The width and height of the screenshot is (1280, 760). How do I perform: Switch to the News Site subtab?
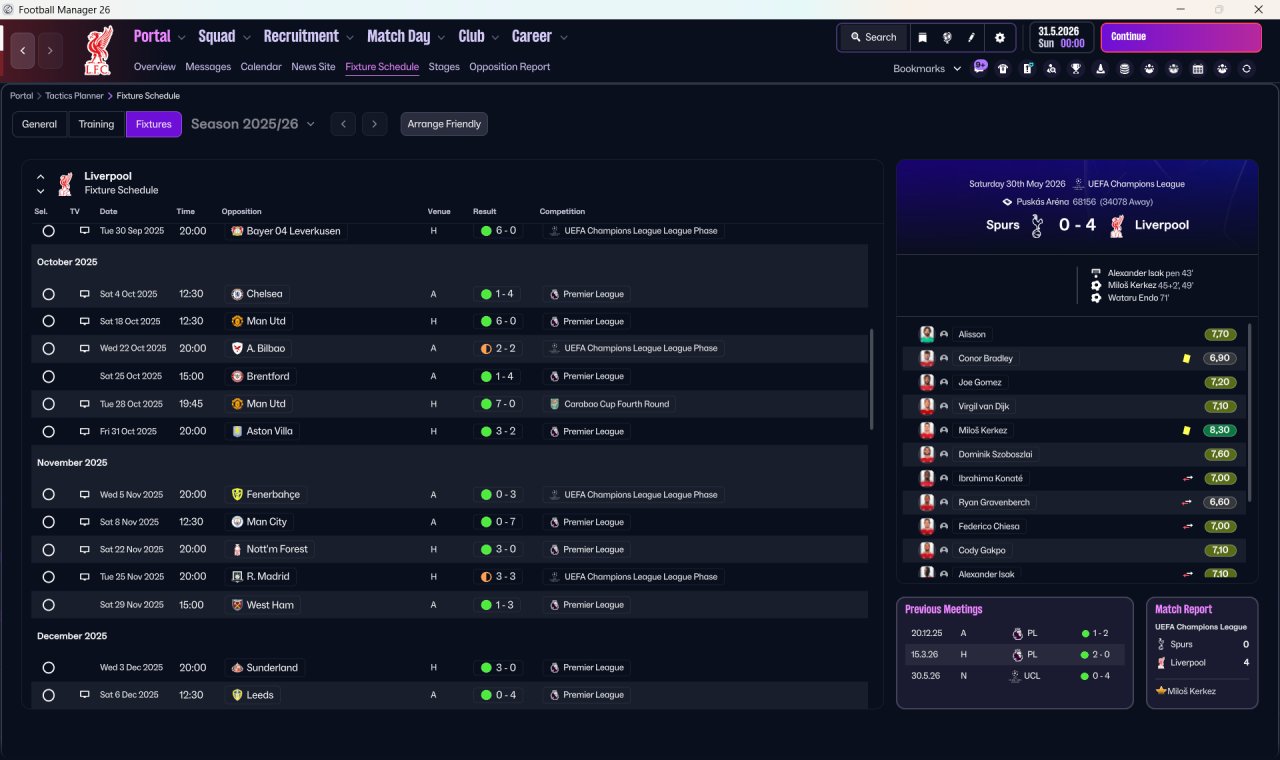pyautogui.click(x=313, y=67)
